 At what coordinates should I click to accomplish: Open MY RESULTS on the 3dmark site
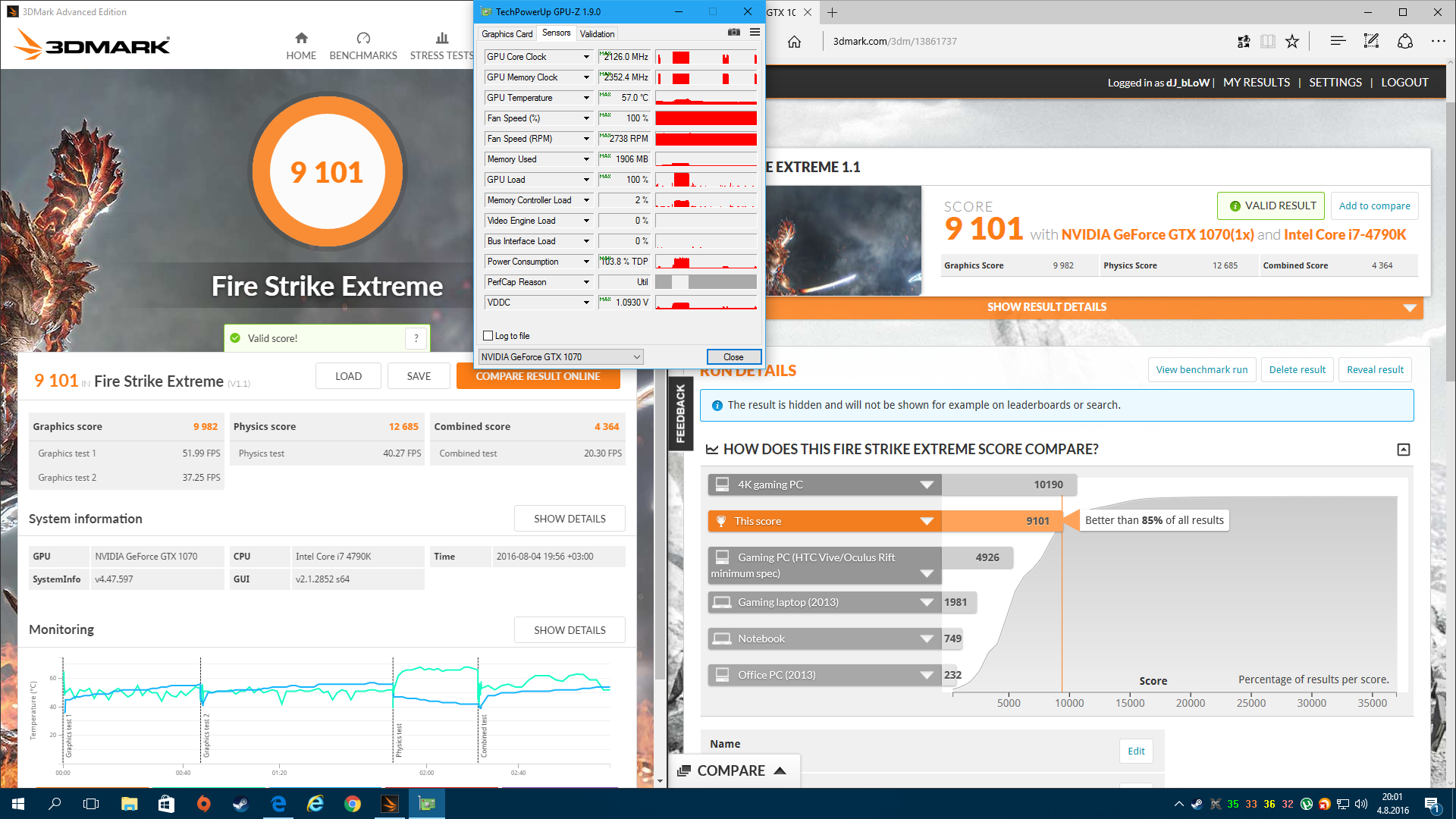tap(1256, 83)
